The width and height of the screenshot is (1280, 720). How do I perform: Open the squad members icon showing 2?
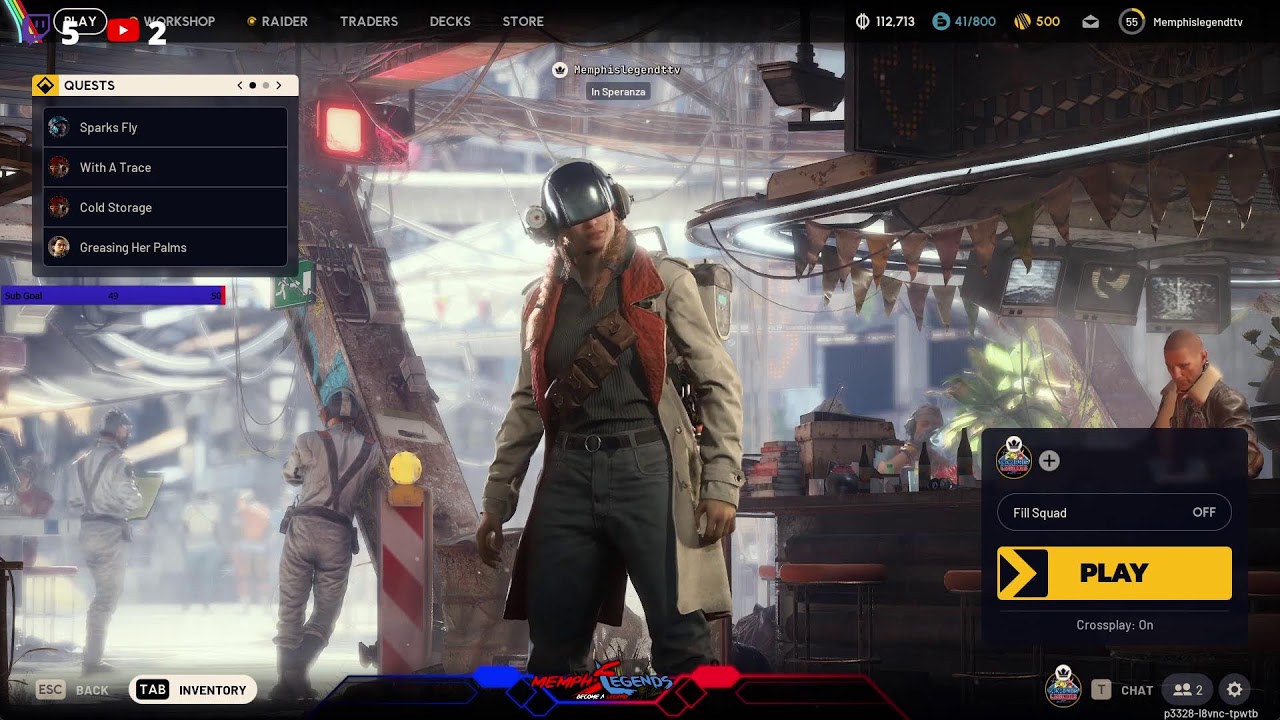point(1188,690)
